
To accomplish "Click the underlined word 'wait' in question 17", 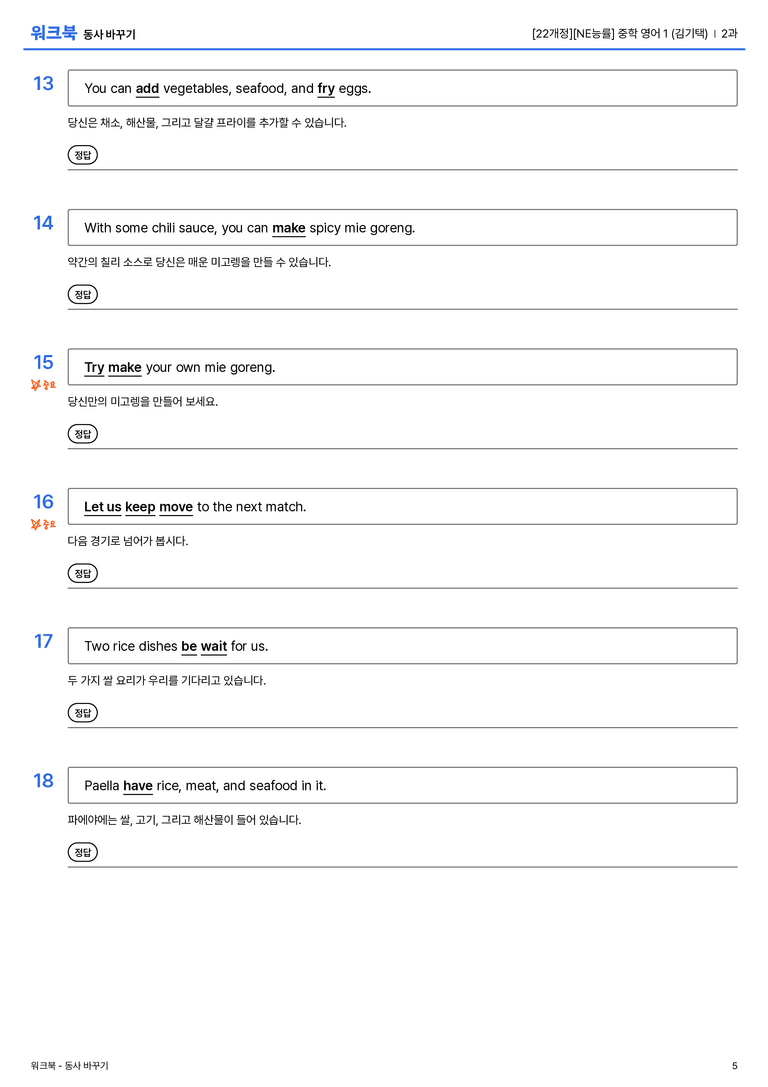I will [213, 646].
